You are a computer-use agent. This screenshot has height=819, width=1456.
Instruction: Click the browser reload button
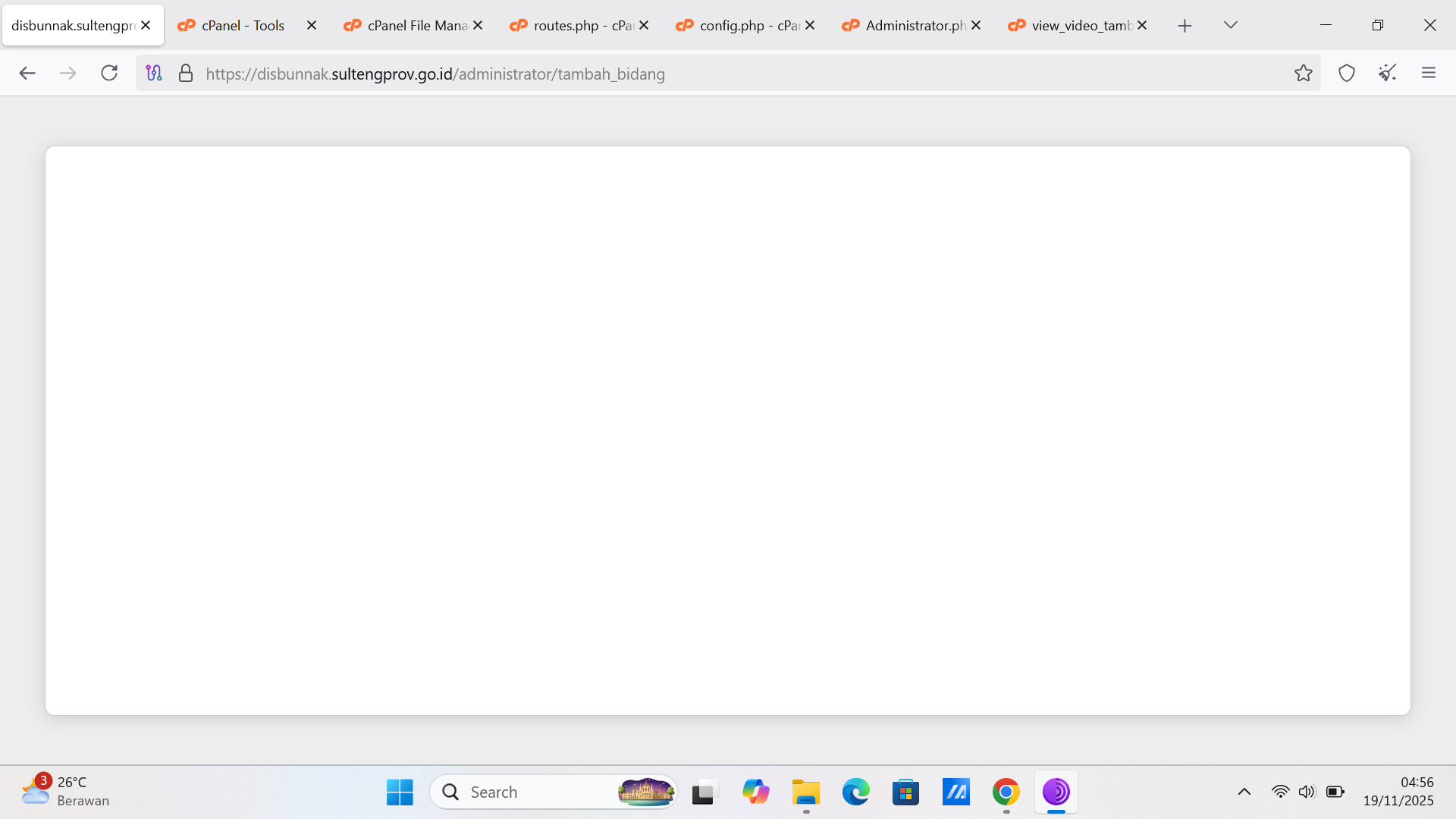(109, 73)
